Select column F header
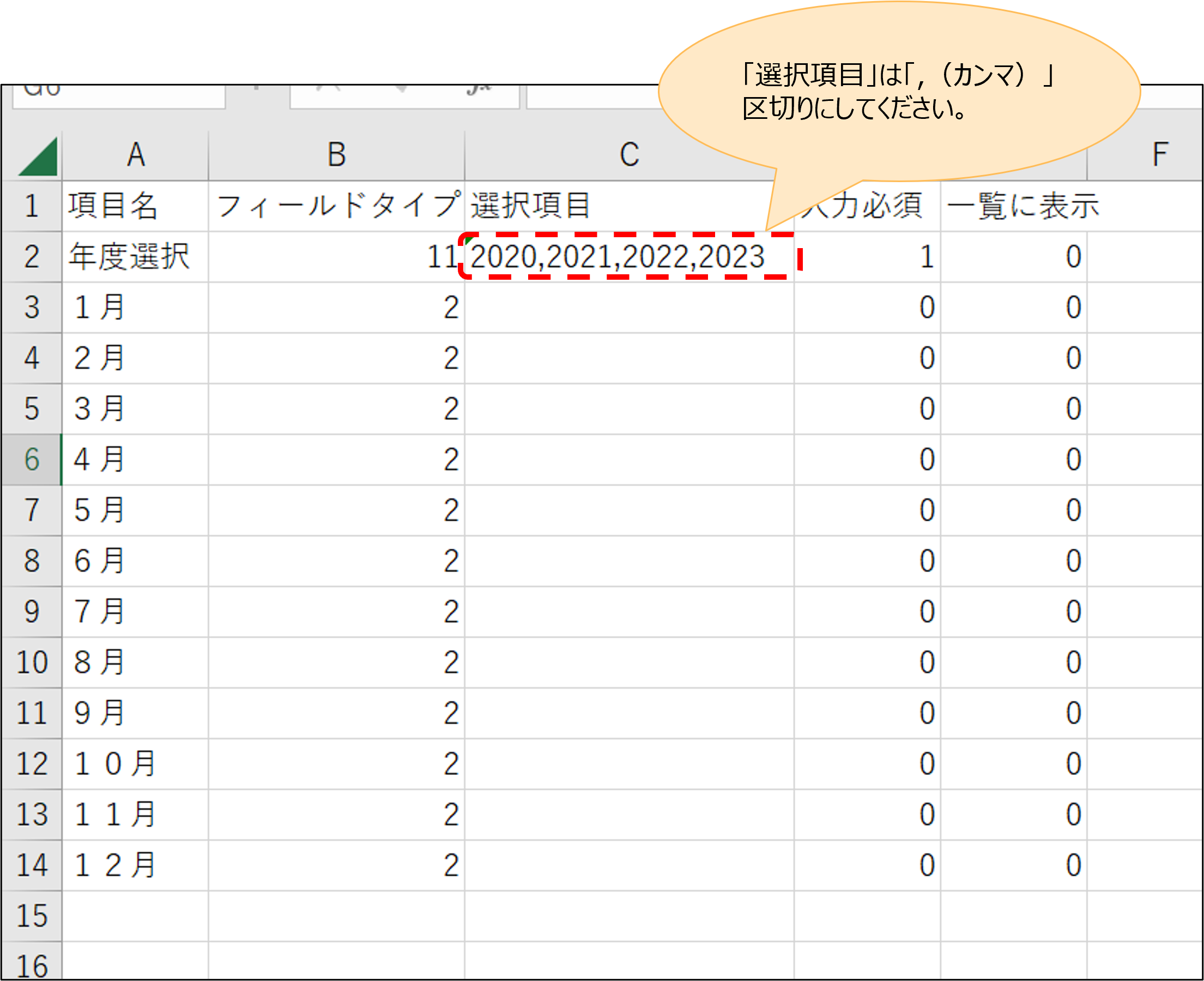 (x=1159, y=155)
